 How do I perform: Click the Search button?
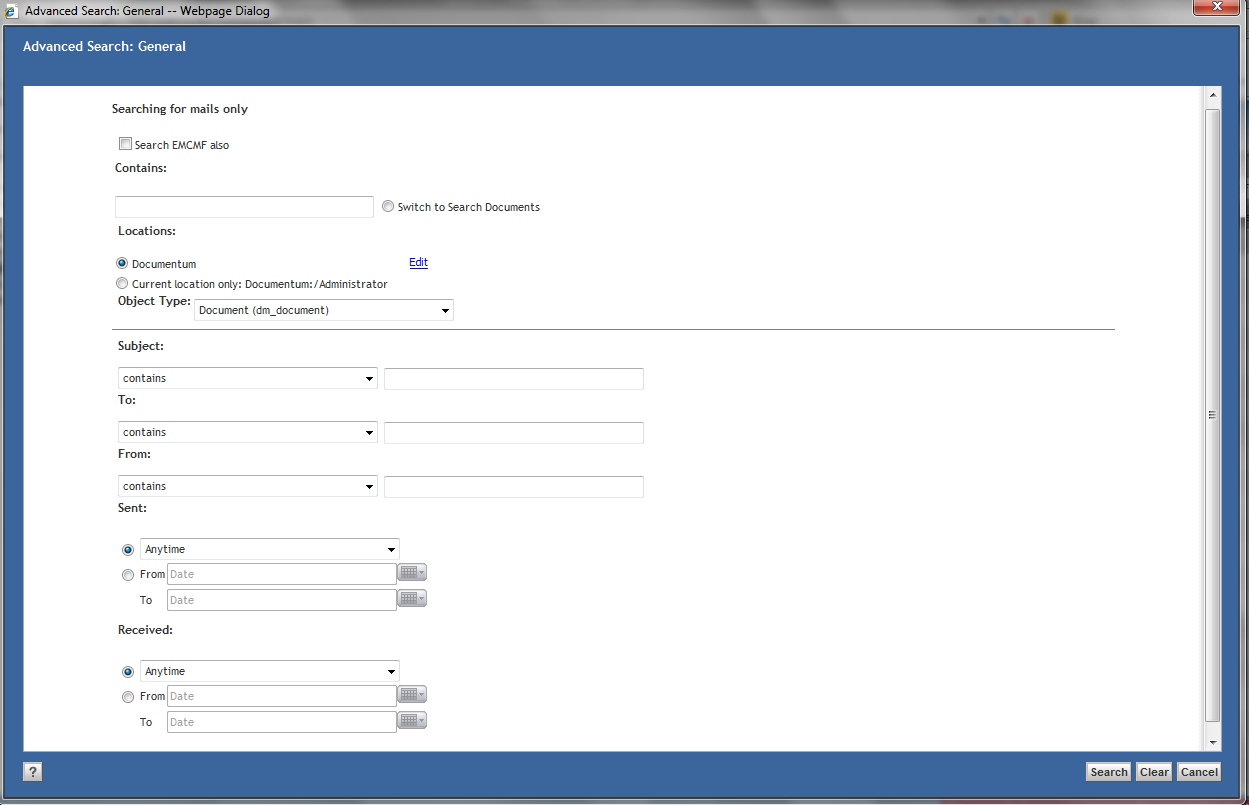pyautogui.click(x=1109, y=772)
